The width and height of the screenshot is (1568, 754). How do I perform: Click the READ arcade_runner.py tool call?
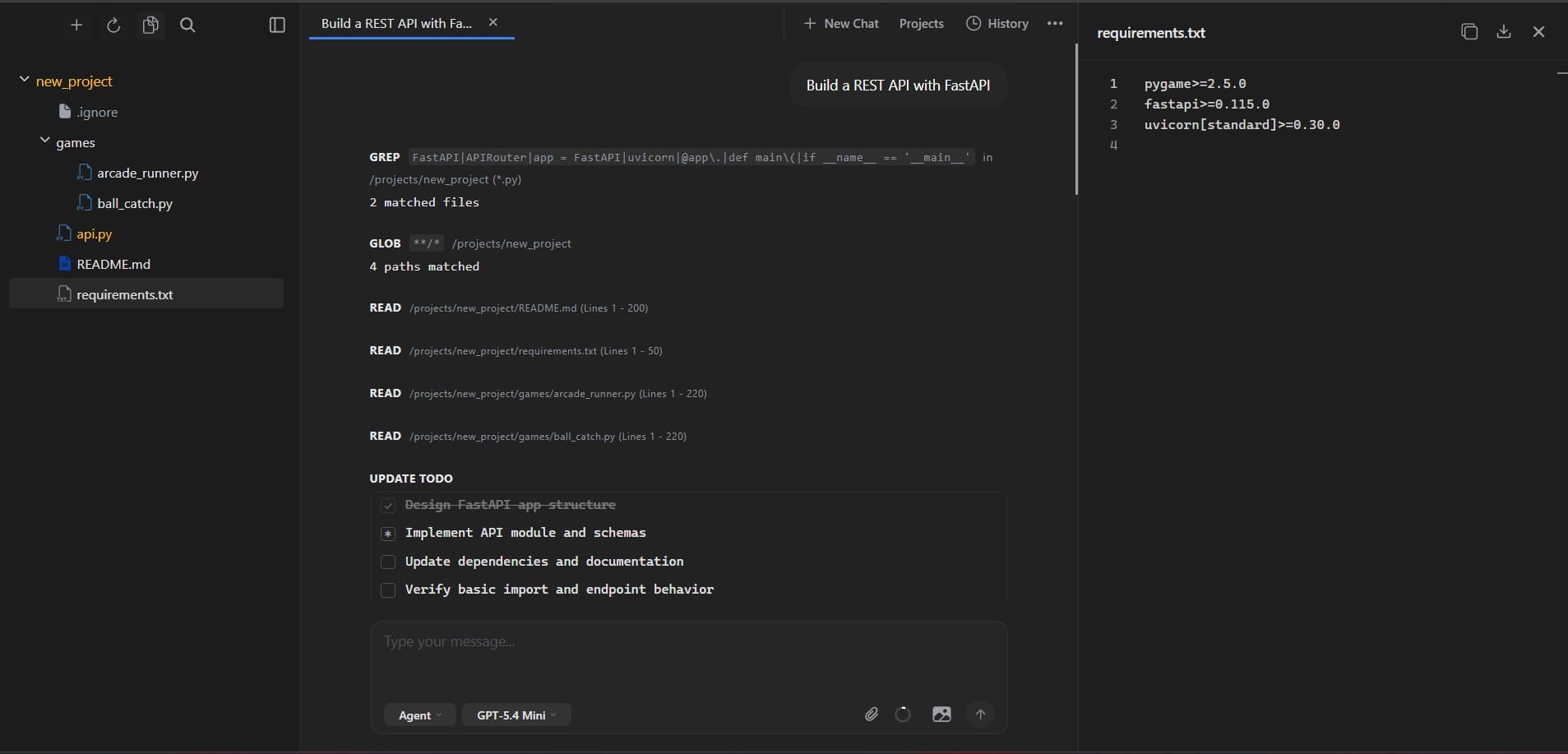538,393
